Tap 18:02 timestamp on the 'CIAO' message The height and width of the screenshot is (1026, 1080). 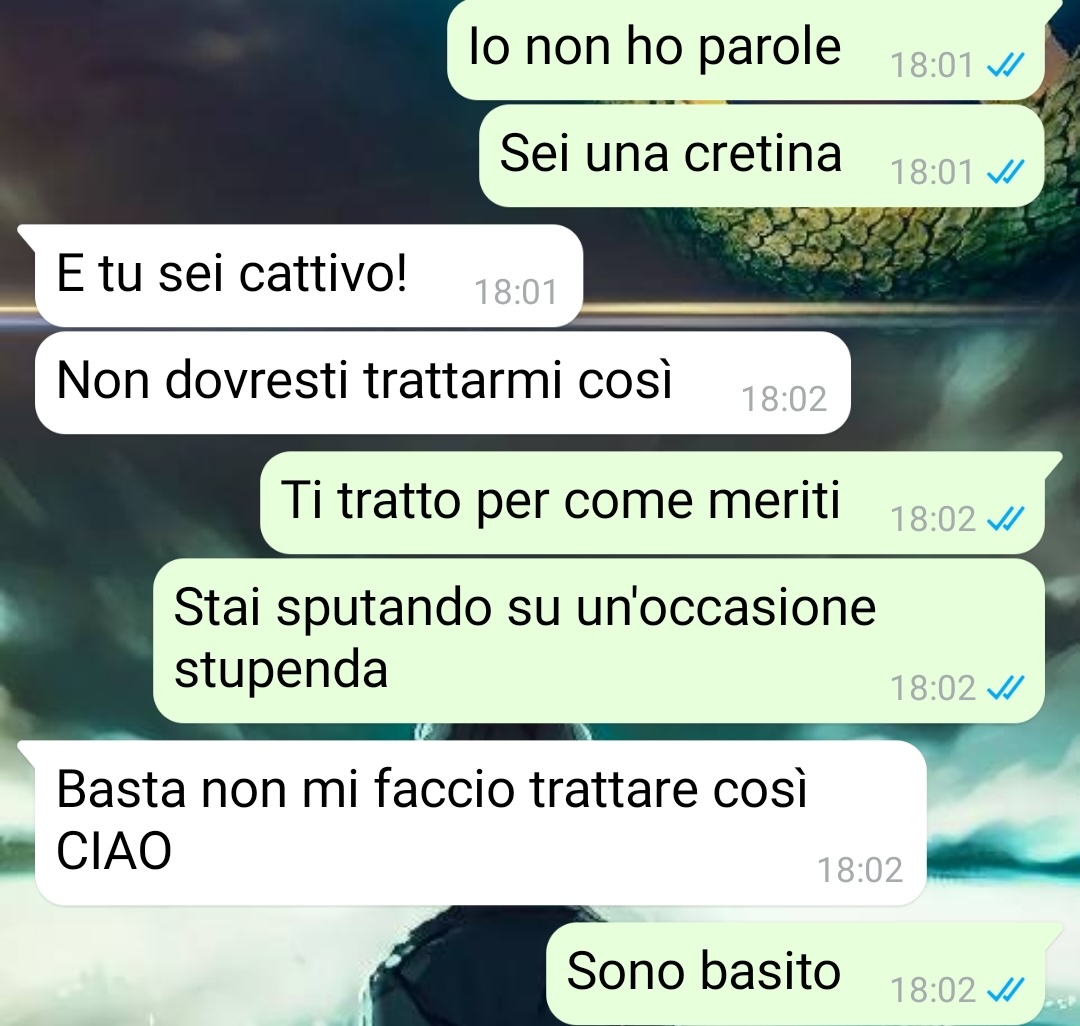pos(860,870)
